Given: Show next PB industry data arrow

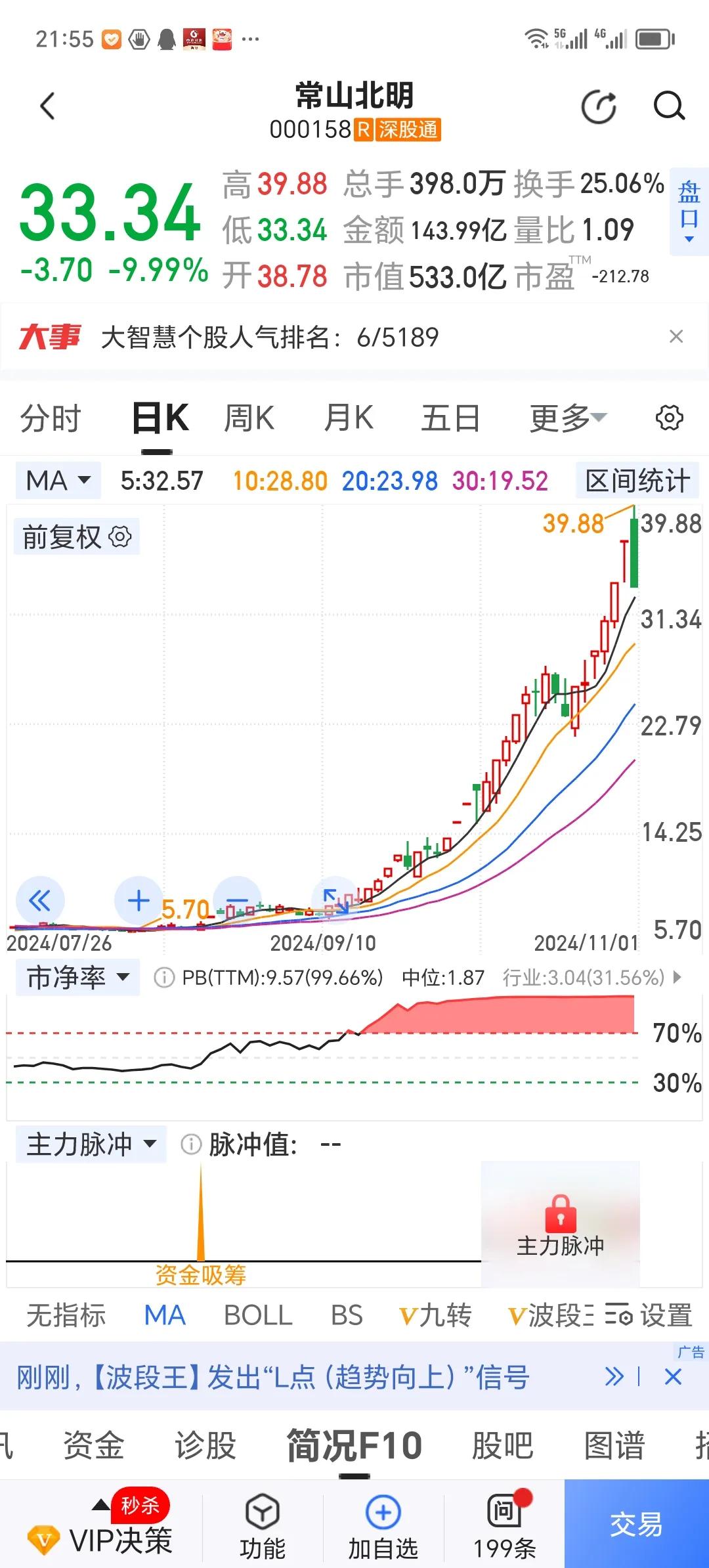Looking at the screenshot, I should tap(678, 978).
